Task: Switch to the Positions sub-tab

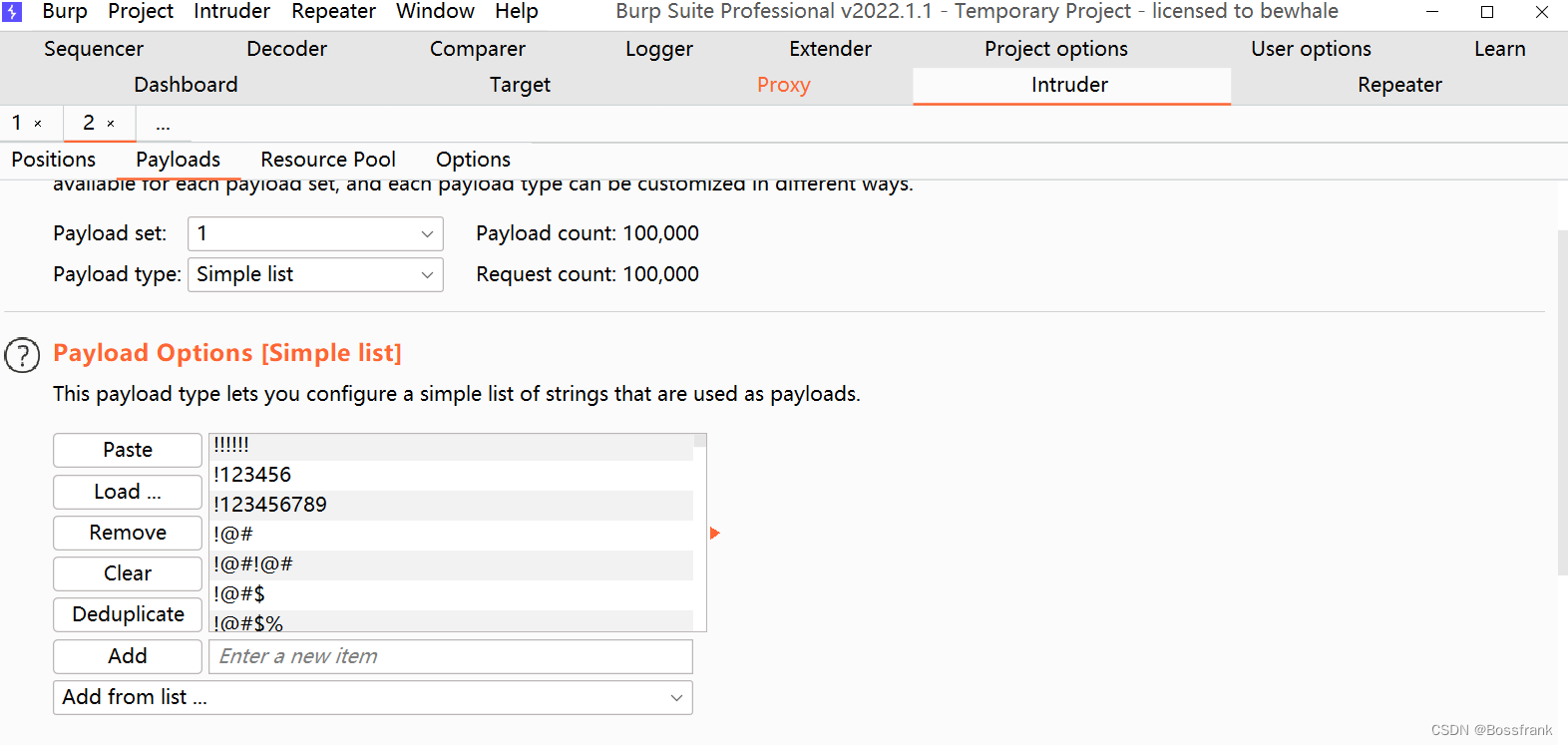Action: coord(54,160)
